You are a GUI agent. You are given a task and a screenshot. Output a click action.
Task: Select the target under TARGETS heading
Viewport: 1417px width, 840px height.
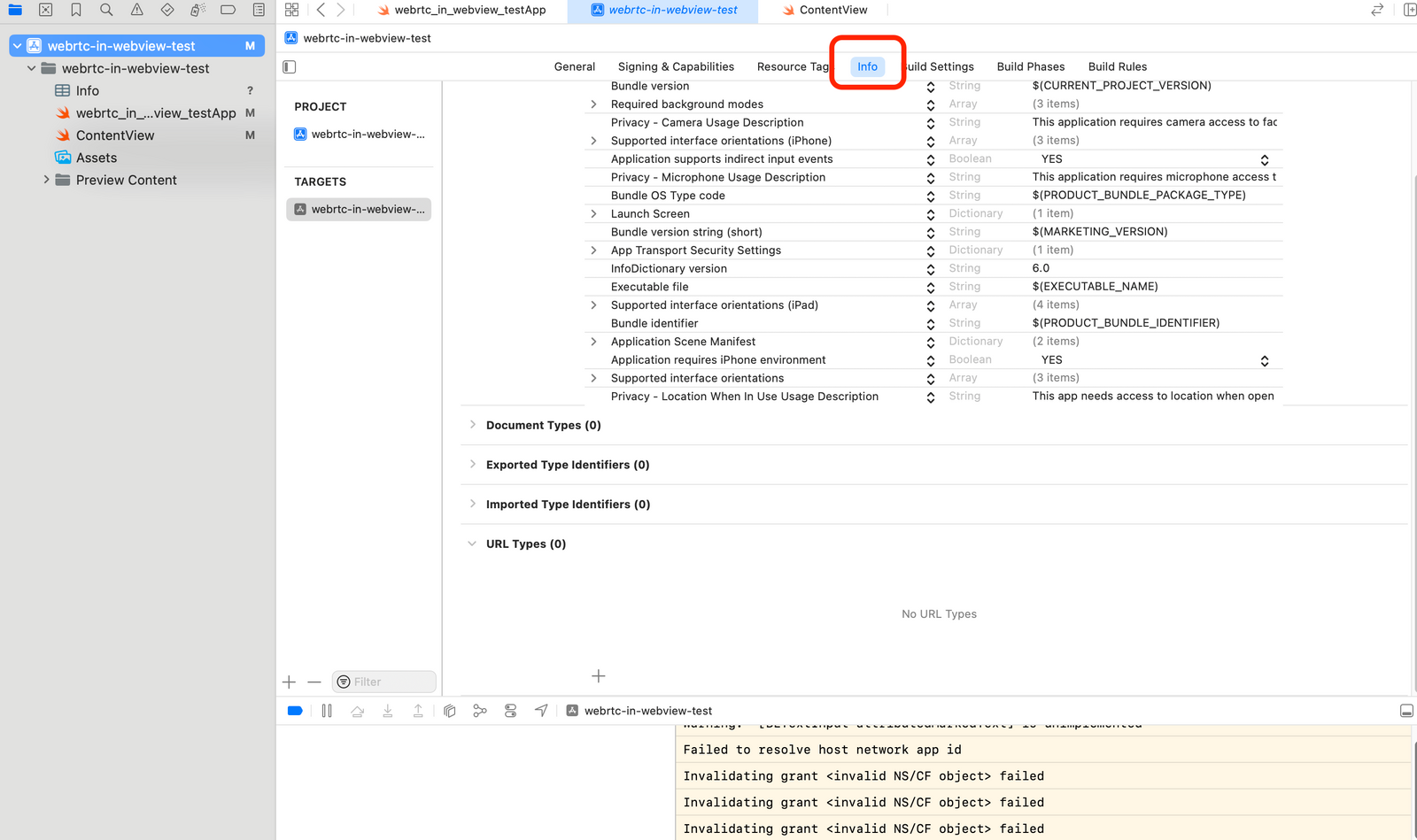click(359, 210)
